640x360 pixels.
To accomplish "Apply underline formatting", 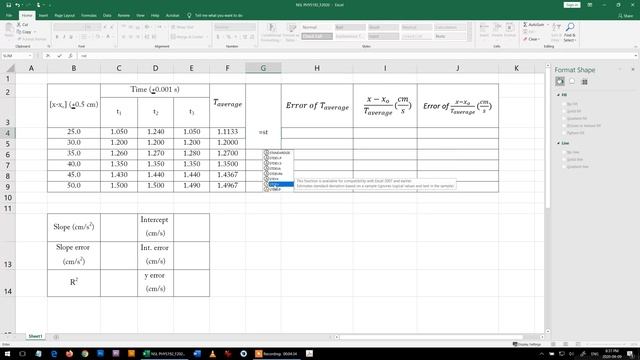I will tap(71, 37).
